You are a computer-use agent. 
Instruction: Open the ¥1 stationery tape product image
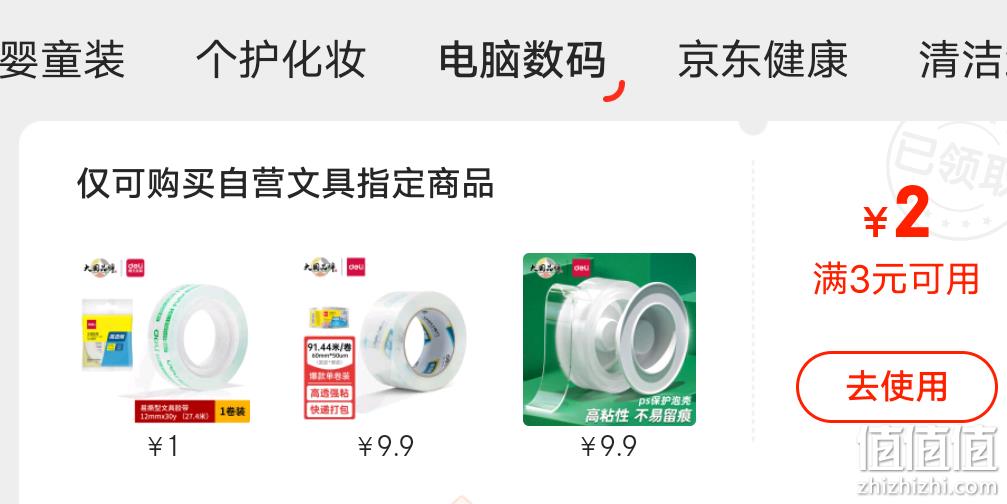(x=165, y=339)
